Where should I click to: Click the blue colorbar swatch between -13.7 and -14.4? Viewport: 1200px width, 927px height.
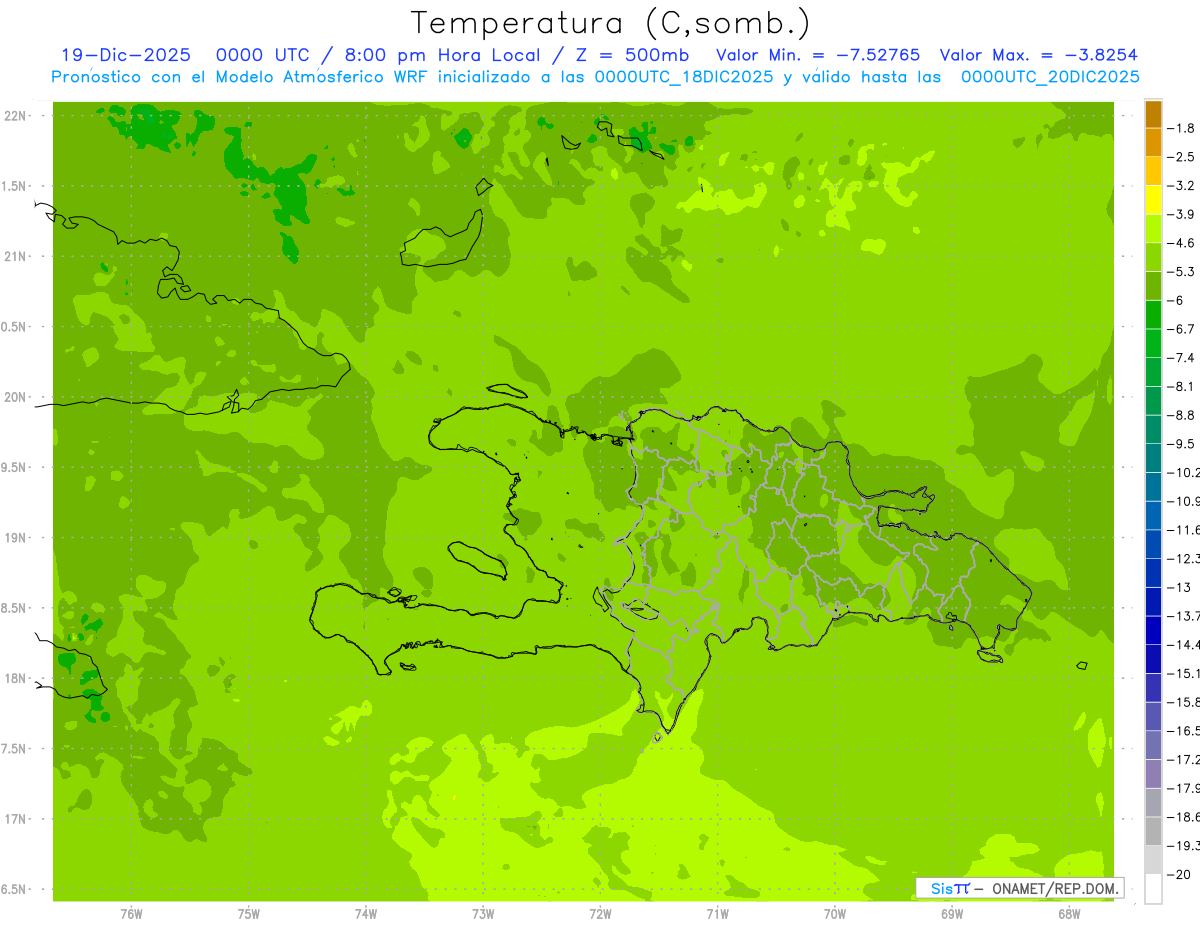1153,630
